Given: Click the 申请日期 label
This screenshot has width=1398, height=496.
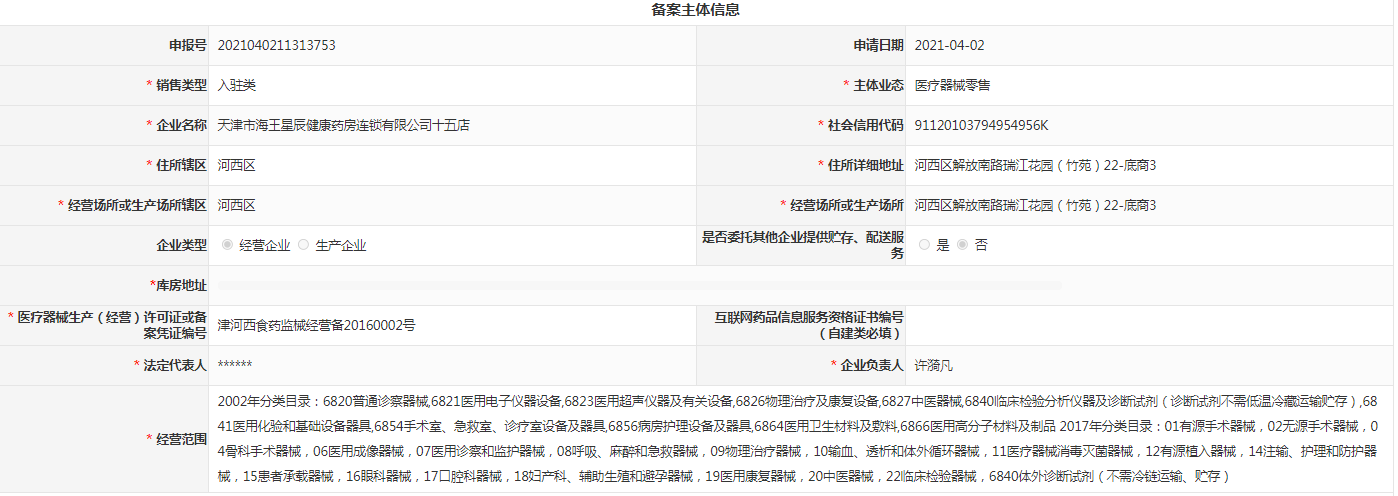Looking at the screenshot, I should pos(878,46).
